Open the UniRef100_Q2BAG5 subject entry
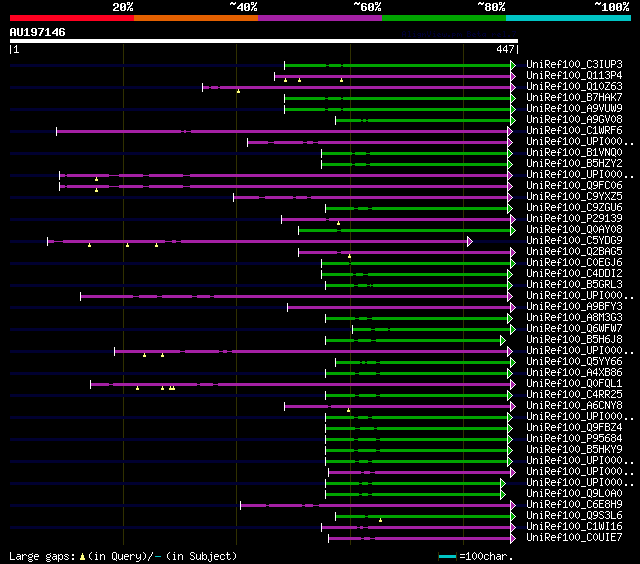This screenshot has width=640, height=564. click(574, 252)
